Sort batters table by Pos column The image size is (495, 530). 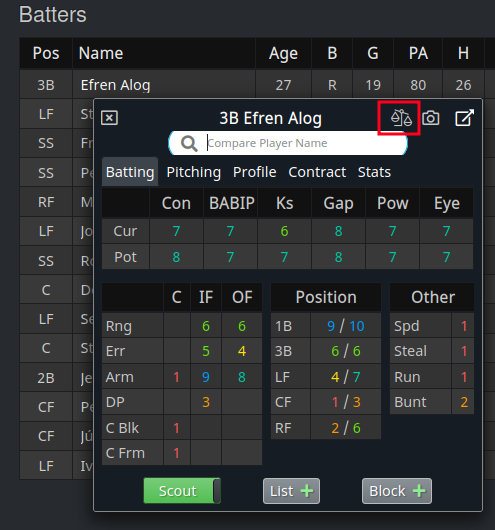(x=46, y=53)
